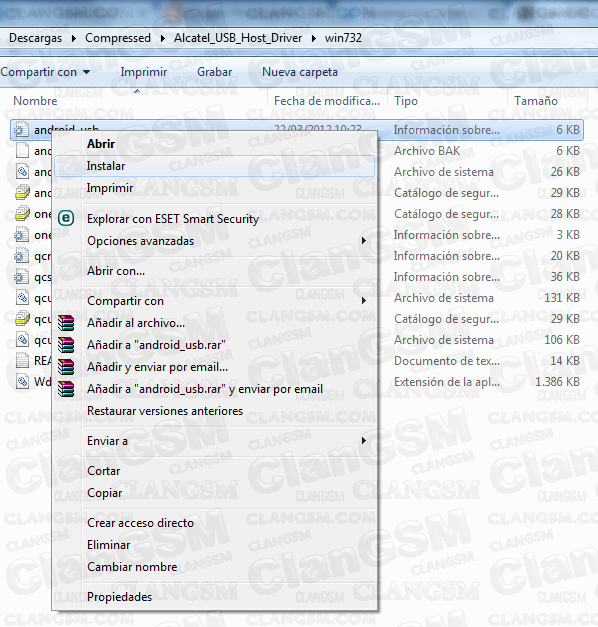The height and width of the screenshot is (627, 598).
Task: Click icon of the 26 KB system file
Action: [22, 172]
